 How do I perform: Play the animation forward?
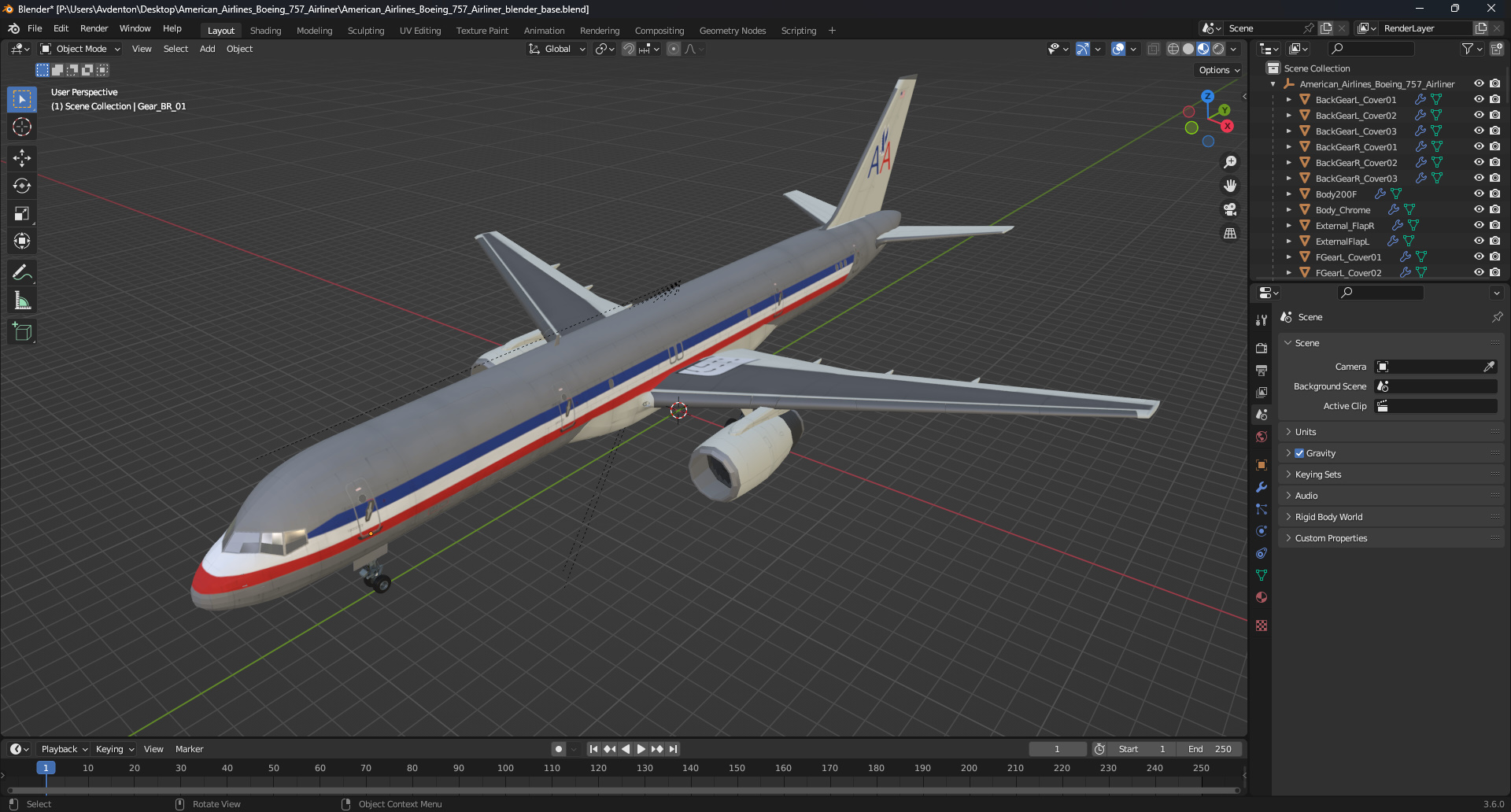(641, 749)
